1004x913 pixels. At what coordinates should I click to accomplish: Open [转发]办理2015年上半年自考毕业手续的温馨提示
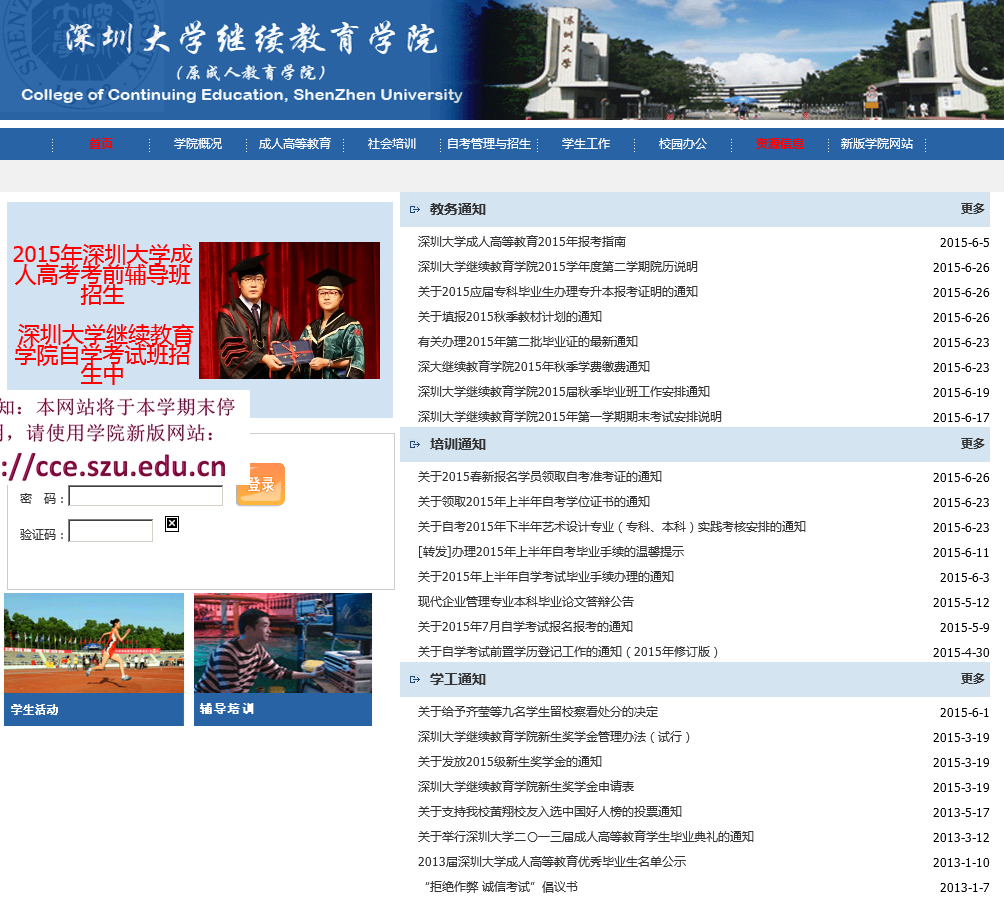[551, 552]
